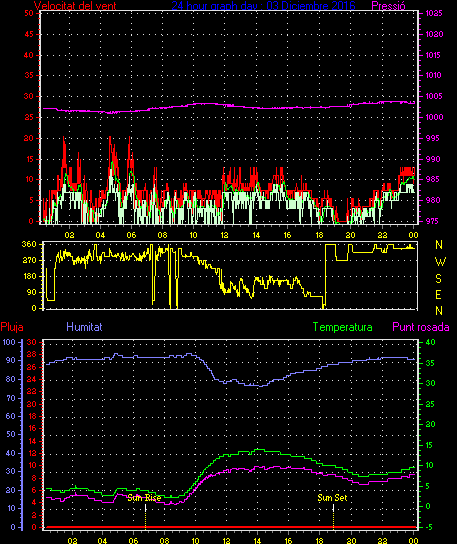Click the pressure axis value 990
The image size is (457, 544).
pyautogui.click(x=432, y=159)
